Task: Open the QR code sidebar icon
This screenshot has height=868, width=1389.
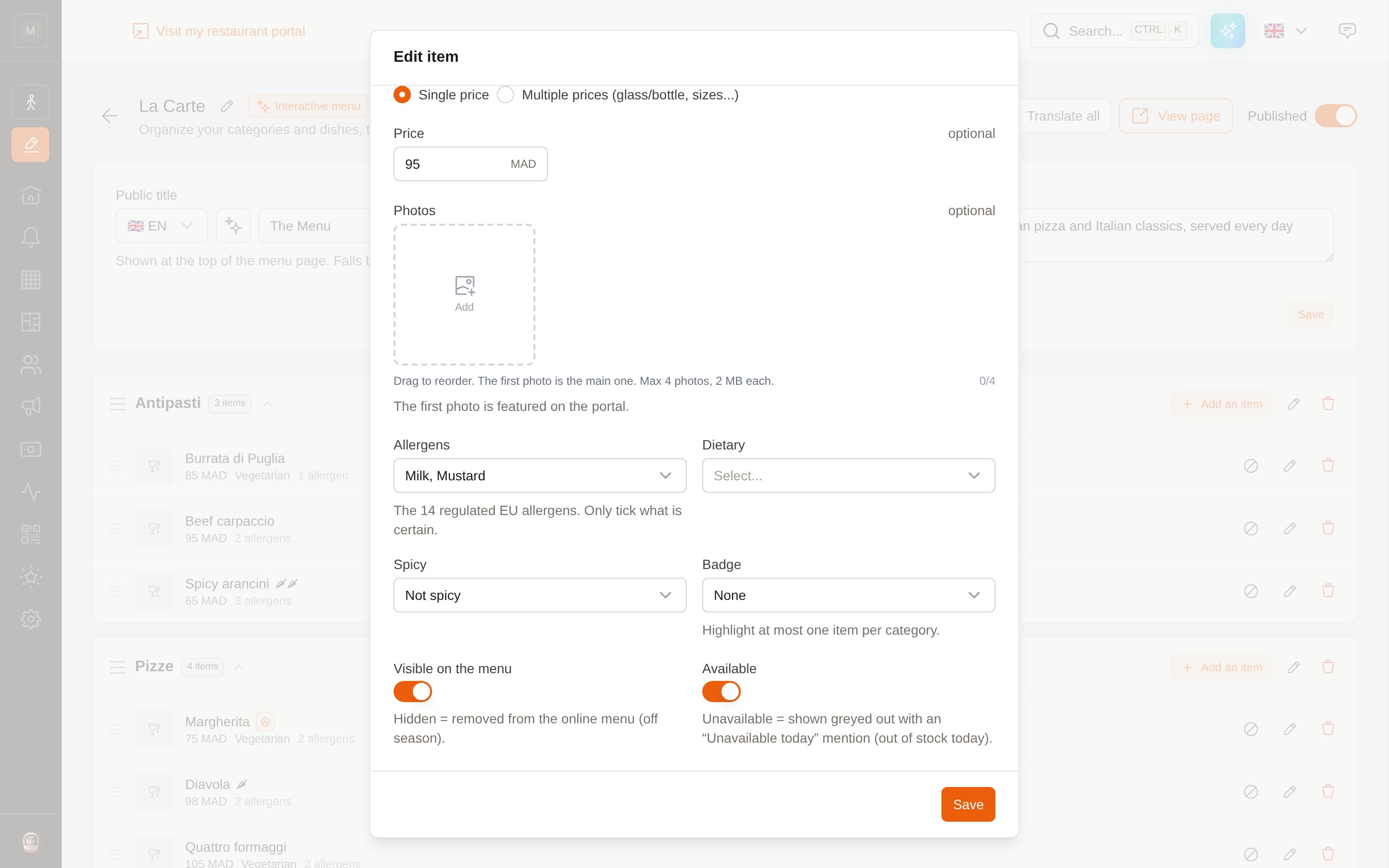Action: click(30, 534)
